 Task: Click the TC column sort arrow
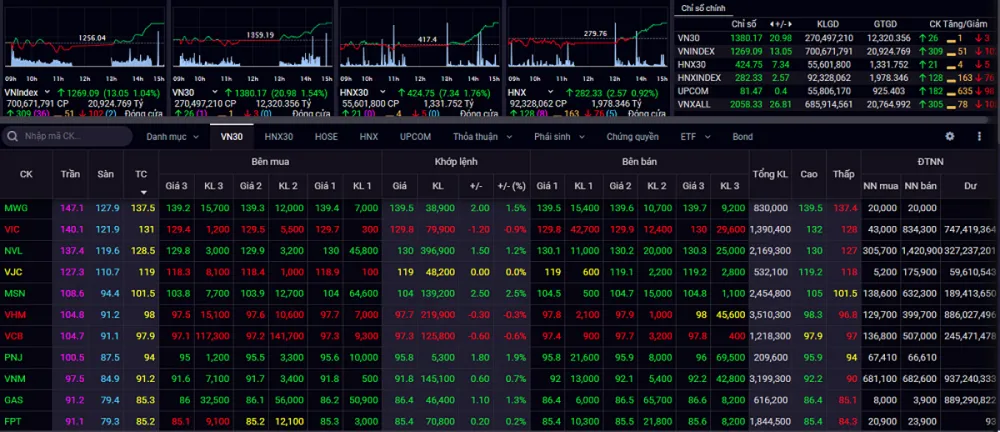(141, 191)
